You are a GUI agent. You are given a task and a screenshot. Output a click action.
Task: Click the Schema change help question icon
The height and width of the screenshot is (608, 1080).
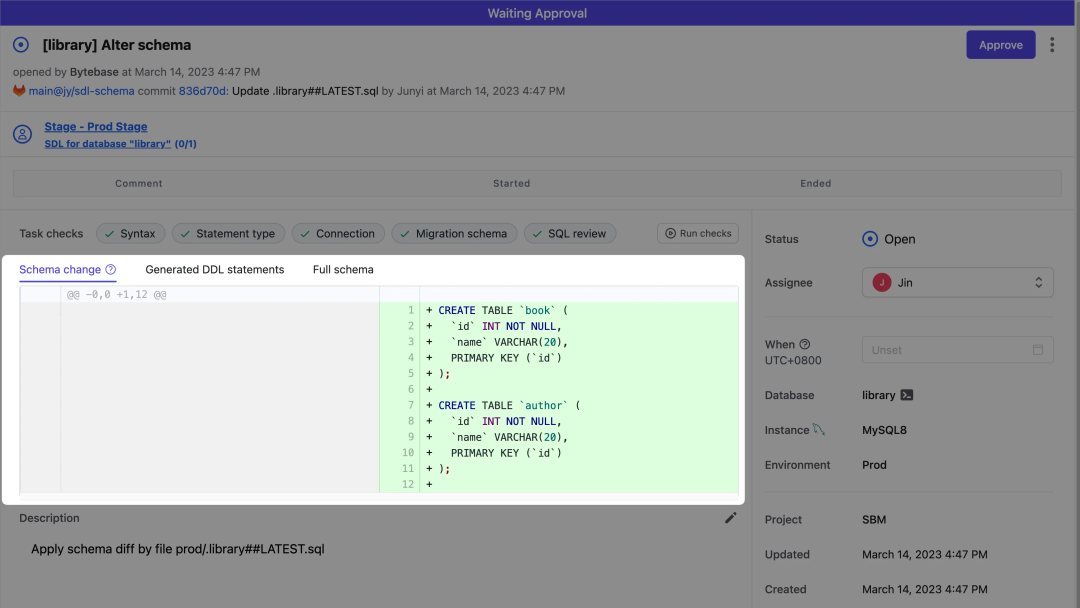pos(110,269)
